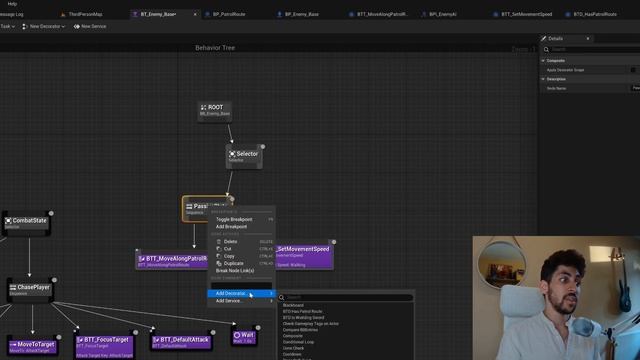
Task: Close the Details panel tab
Action: pos(588,38)
